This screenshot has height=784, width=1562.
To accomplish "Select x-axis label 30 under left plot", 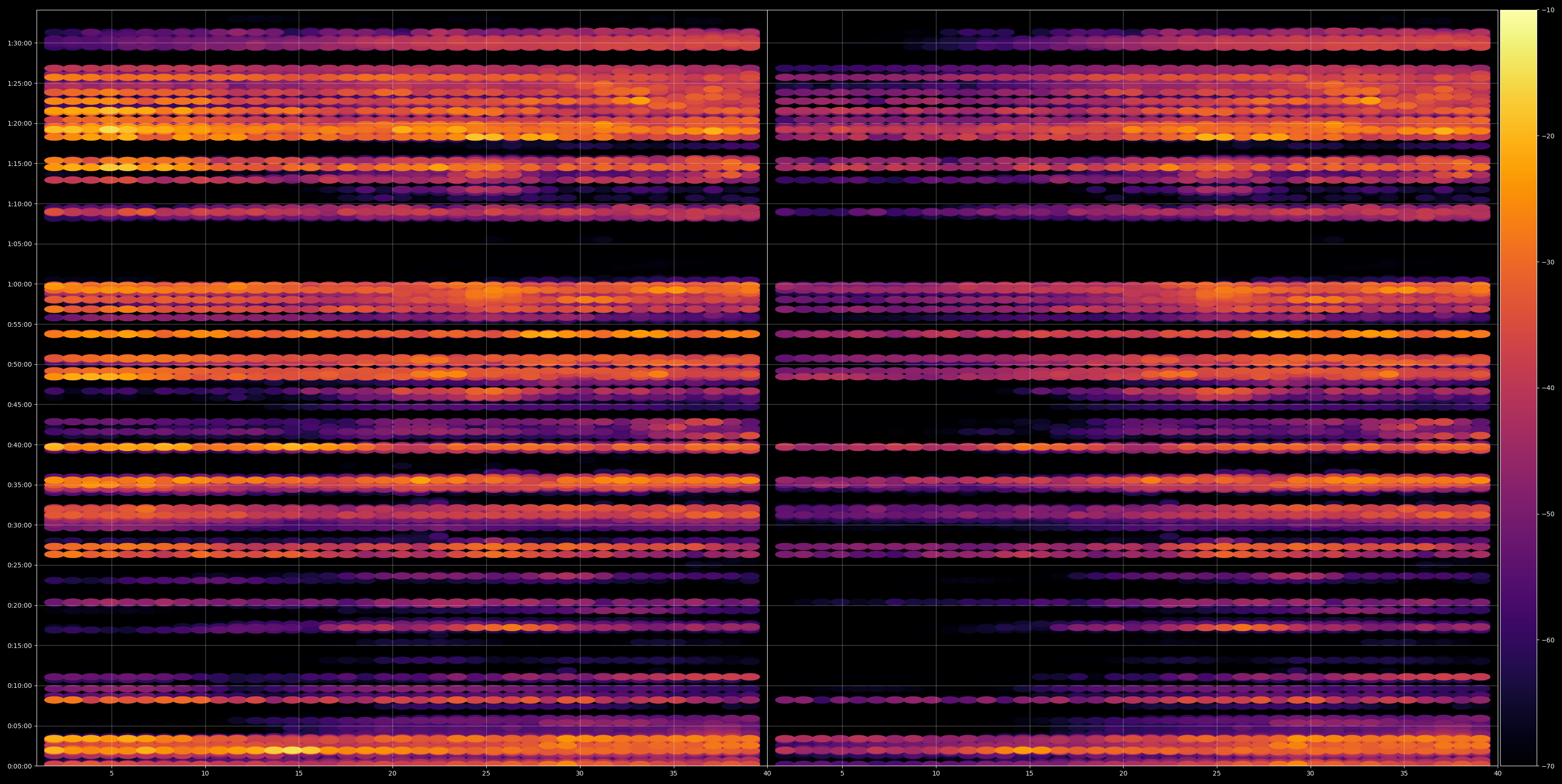I will coord(580,774).
